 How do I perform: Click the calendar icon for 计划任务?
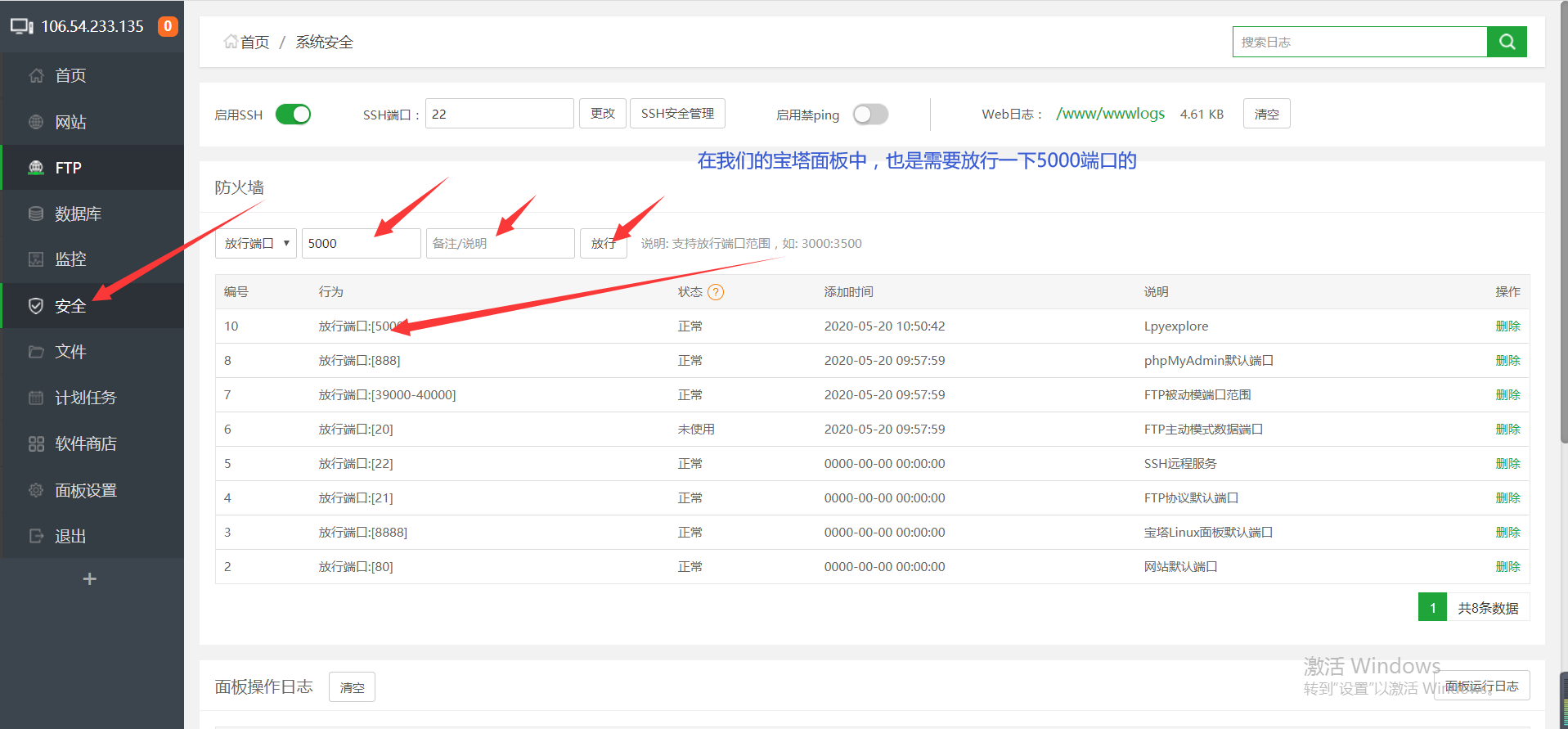point(36,398)
